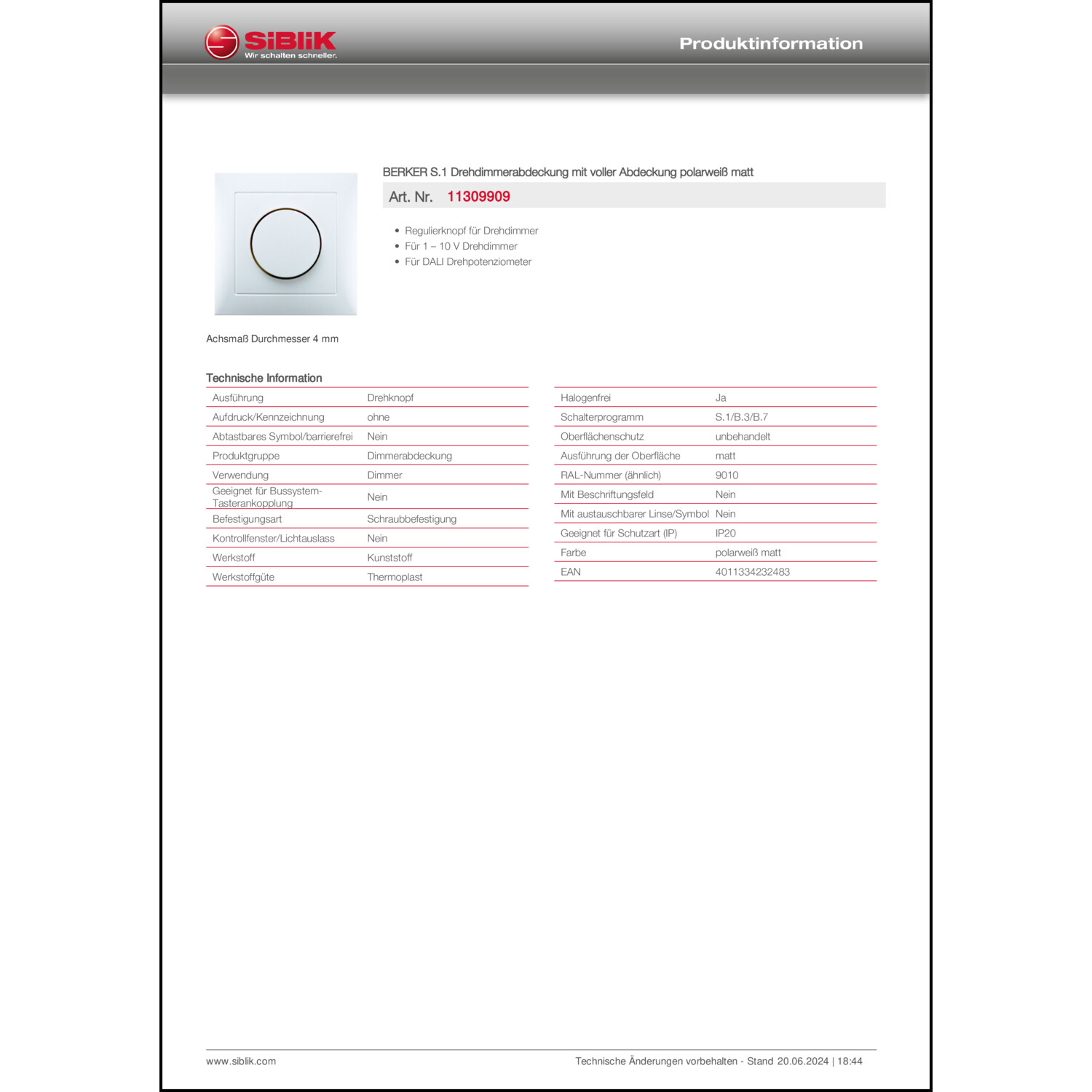Click the Ausführung value 'Drehknopf'
The height and width of the screenshot is (1092, 1092).
click(x=390, y=397)
